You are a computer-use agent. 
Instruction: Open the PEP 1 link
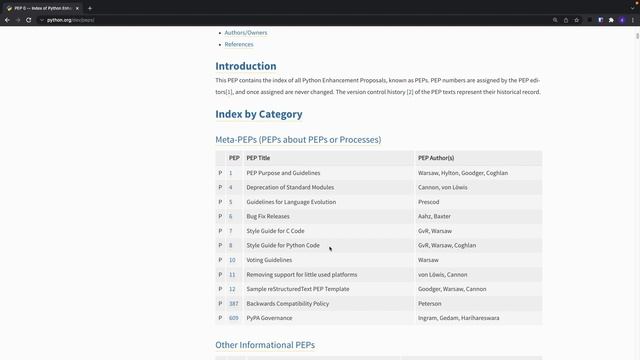(x=231, y=173)
